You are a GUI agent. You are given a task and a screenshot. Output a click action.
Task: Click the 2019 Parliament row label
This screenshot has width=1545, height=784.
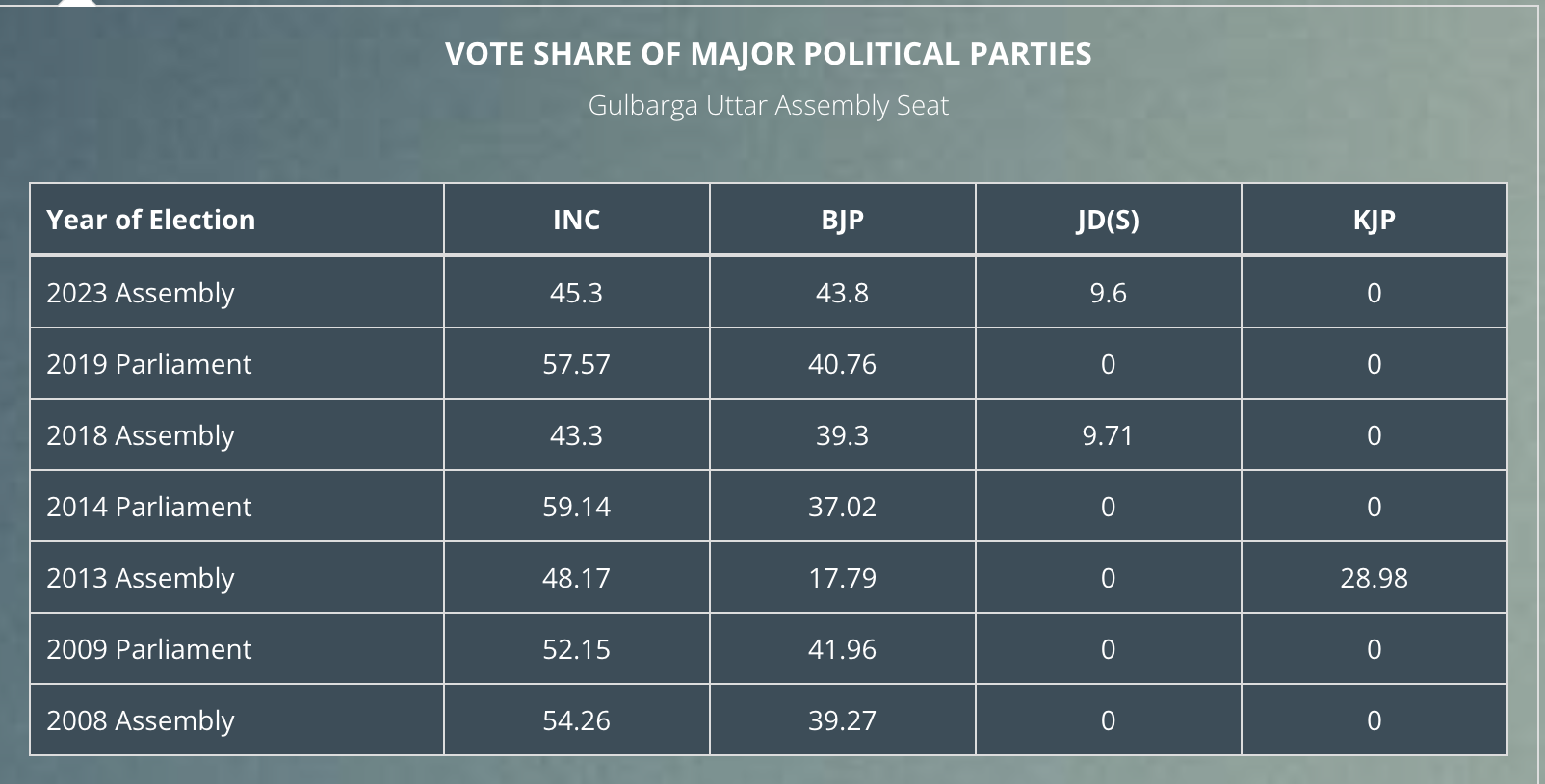pyautogui.click(x=149, y=364)
